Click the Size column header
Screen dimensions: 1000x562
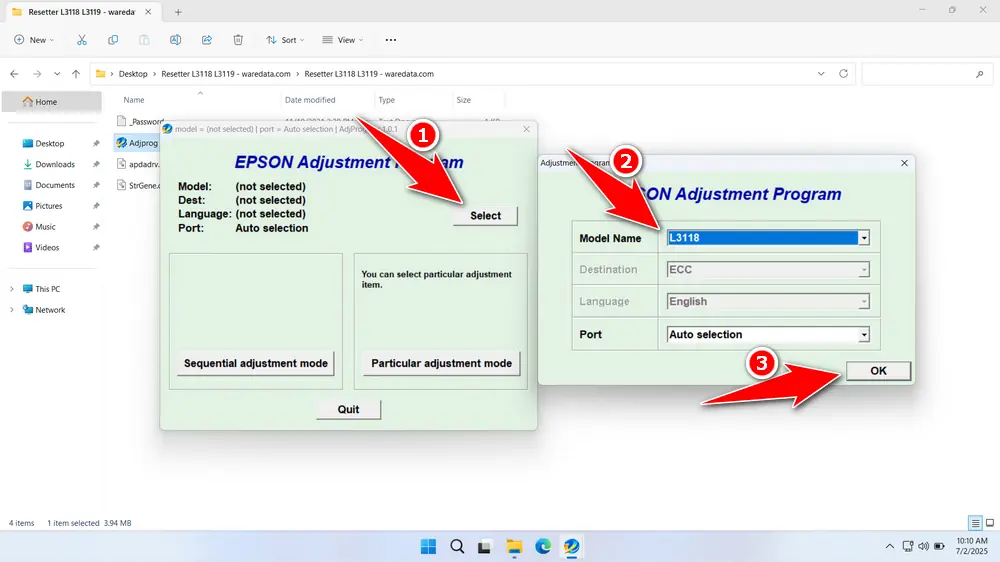click(x=464, y=100)
